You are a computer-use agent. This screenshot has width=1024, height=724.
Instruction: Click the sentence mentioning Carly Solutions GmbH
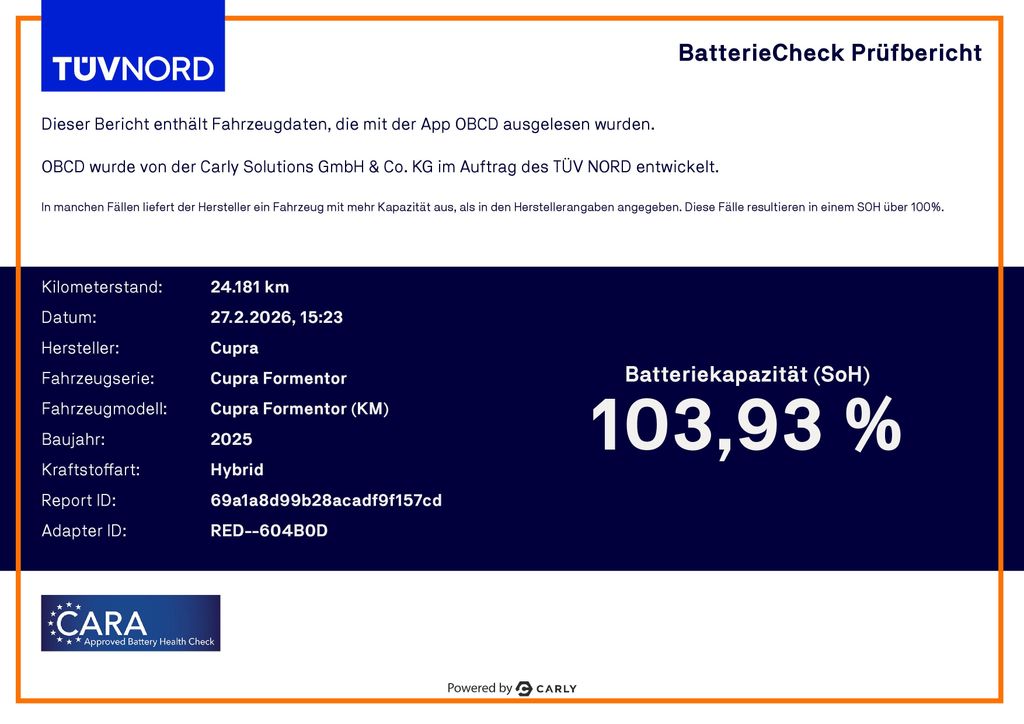pos(380,167)
